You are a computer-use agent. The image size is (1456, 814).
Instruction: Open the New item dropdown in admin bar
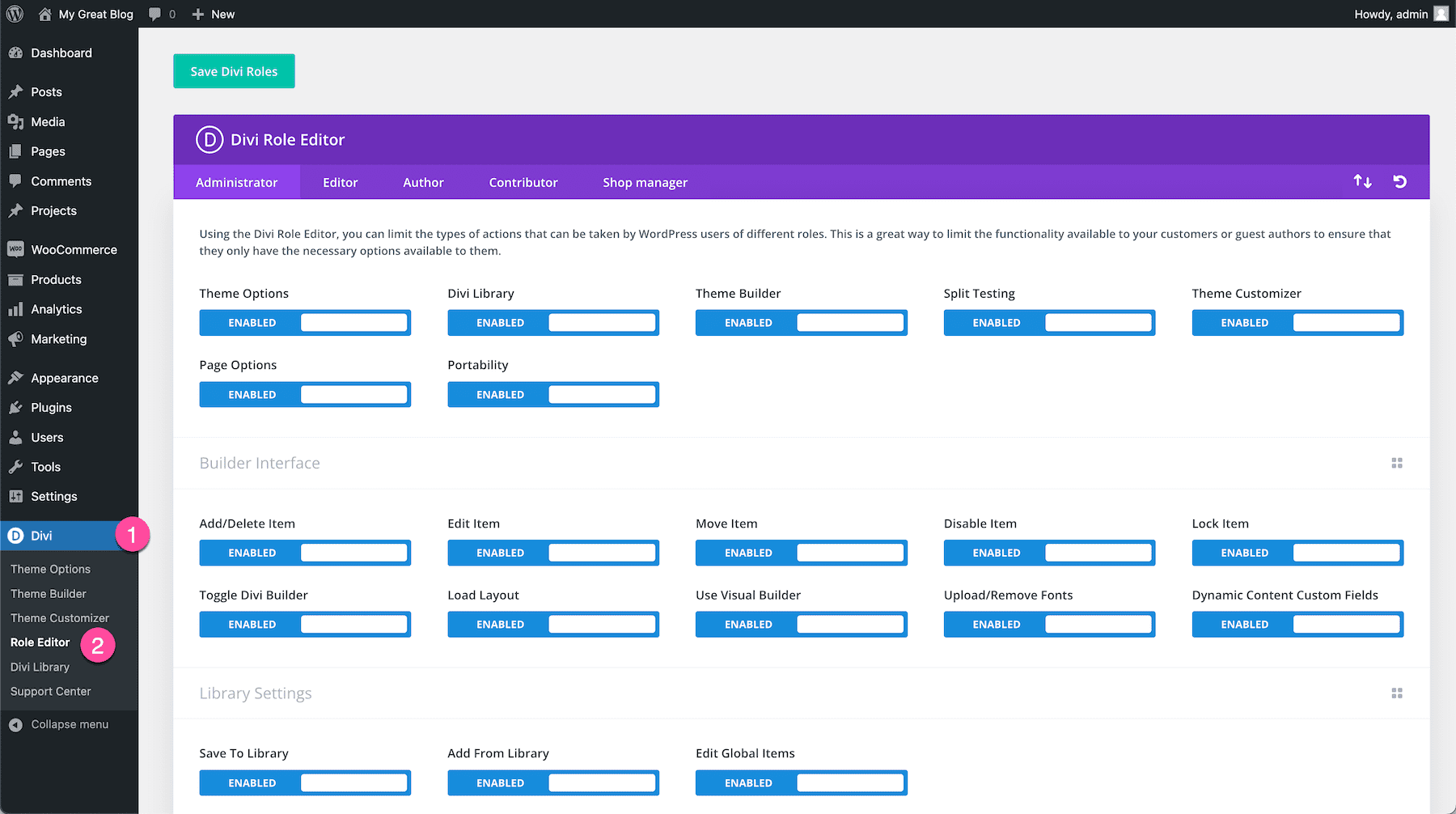click(x=212, y=14)
